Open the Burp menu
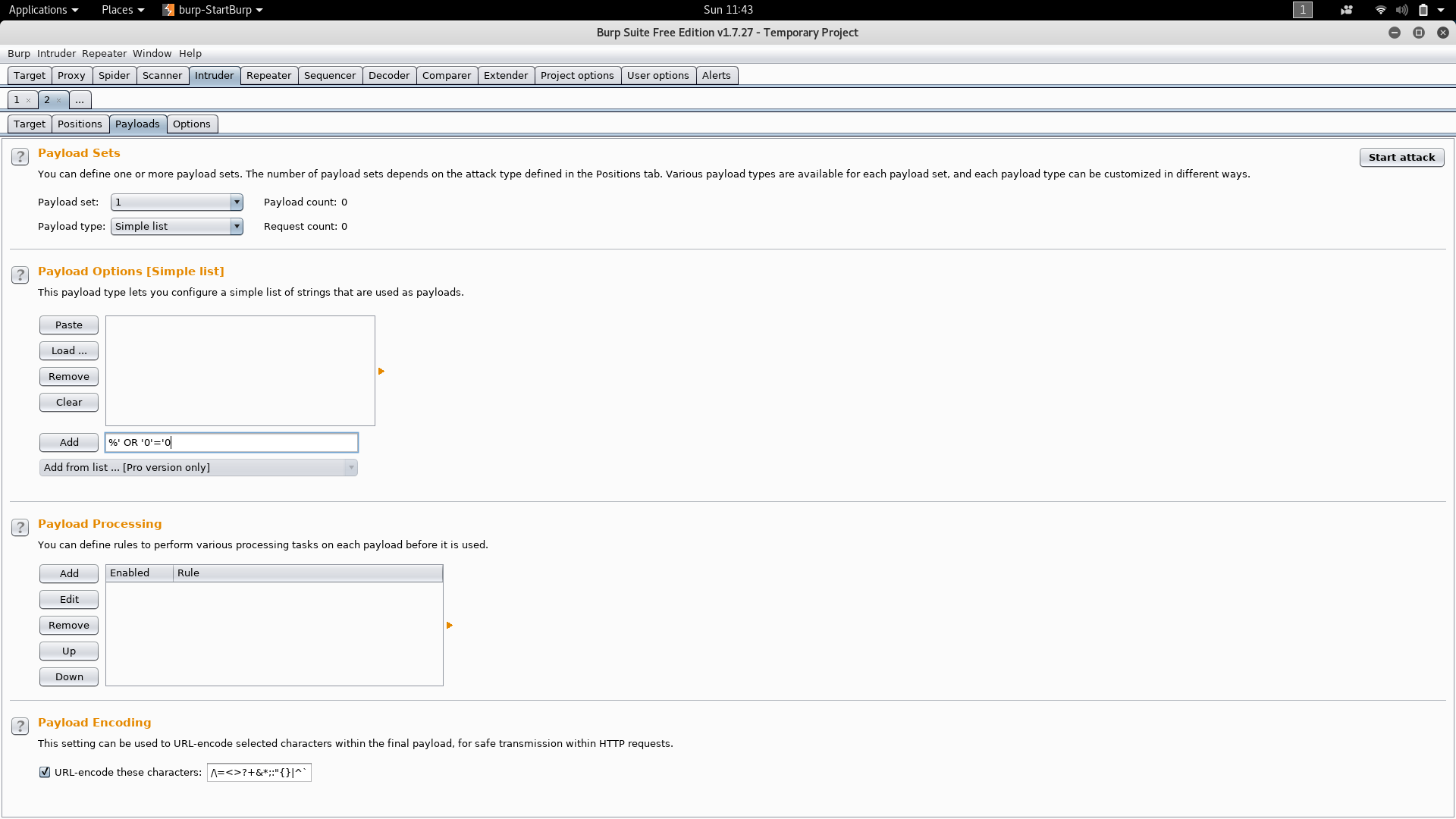This screenshot has height=819, width=1456. pyautogui.click(x=19, y=53)
